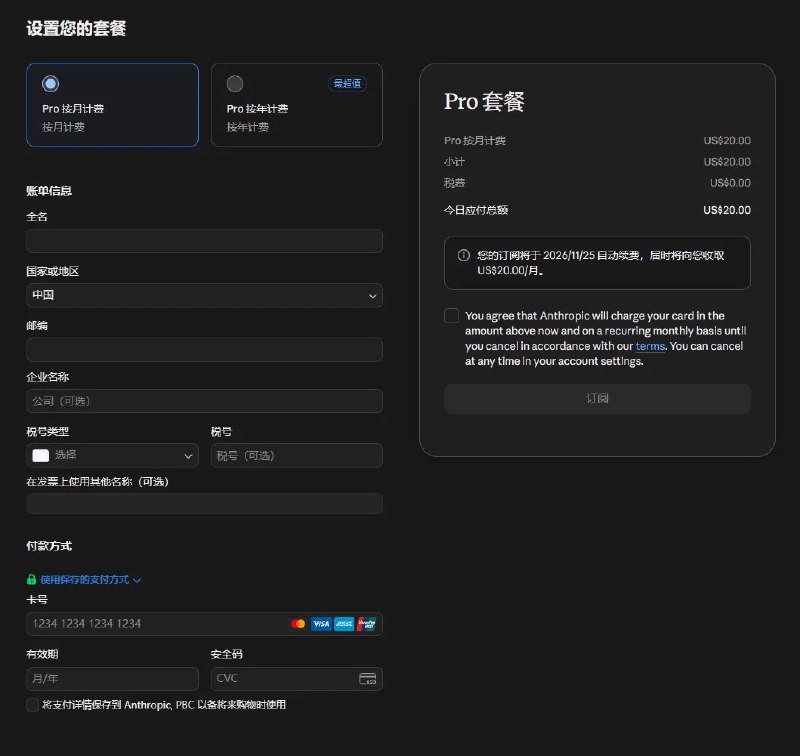This screenshot has height=756, width=800.
Task: Click the American Express card icon
Action: 344,623
